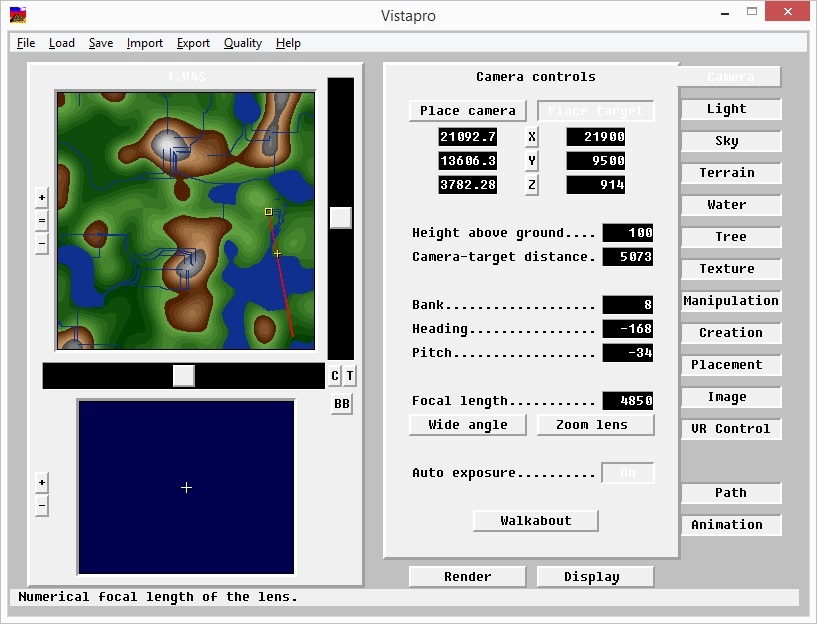Switch to the Sky panel

[731, 141]
